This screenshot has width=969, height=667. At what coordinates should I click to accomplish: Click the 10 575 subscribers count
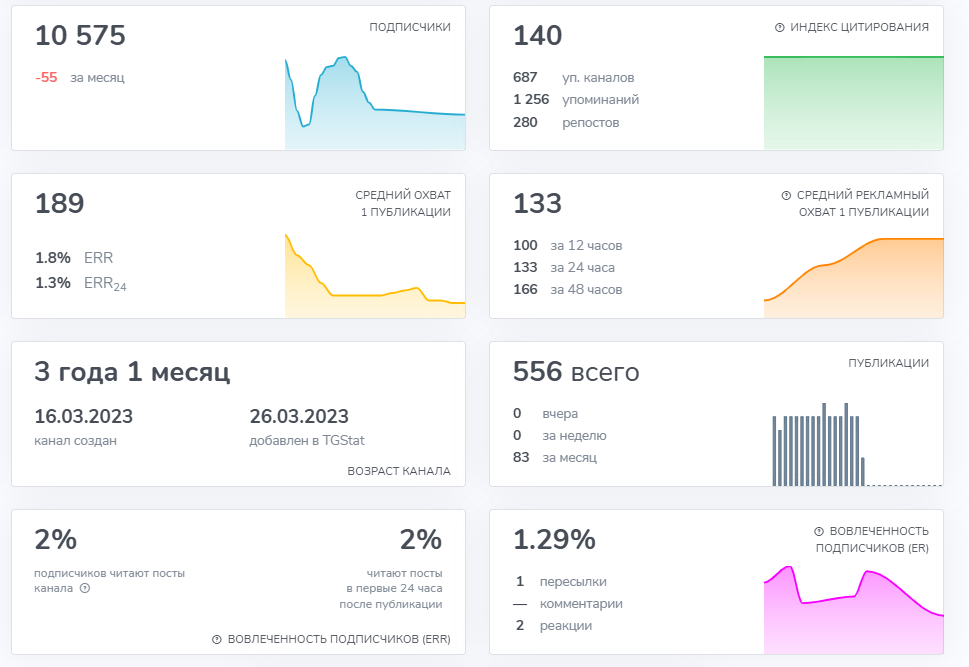click(80, 36)
